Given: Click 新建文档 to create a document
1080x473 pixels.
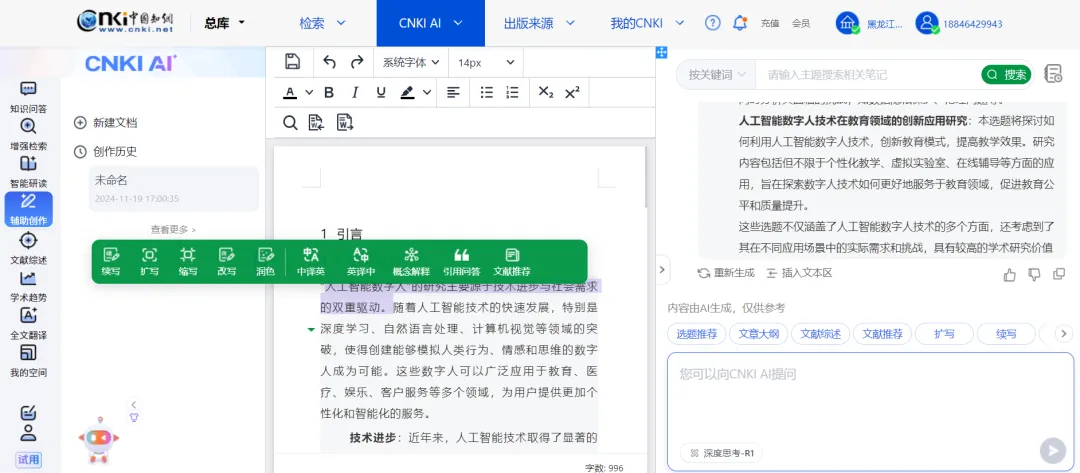Looking at the screenshot, I should click(x=106, y=123).
